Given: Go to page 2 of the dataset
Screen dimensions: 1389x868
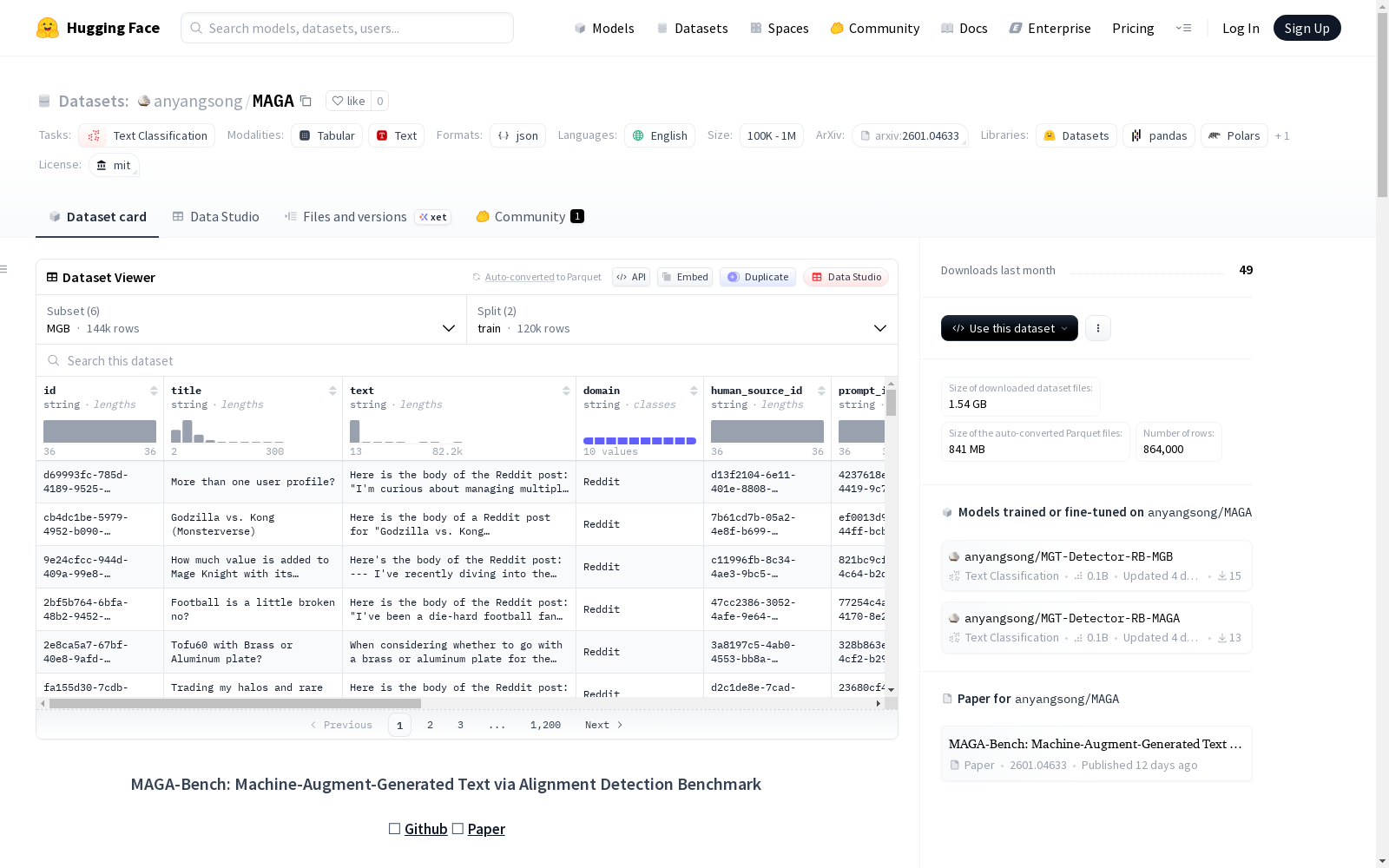Looking at the screenshot, I should pos(430,725).
